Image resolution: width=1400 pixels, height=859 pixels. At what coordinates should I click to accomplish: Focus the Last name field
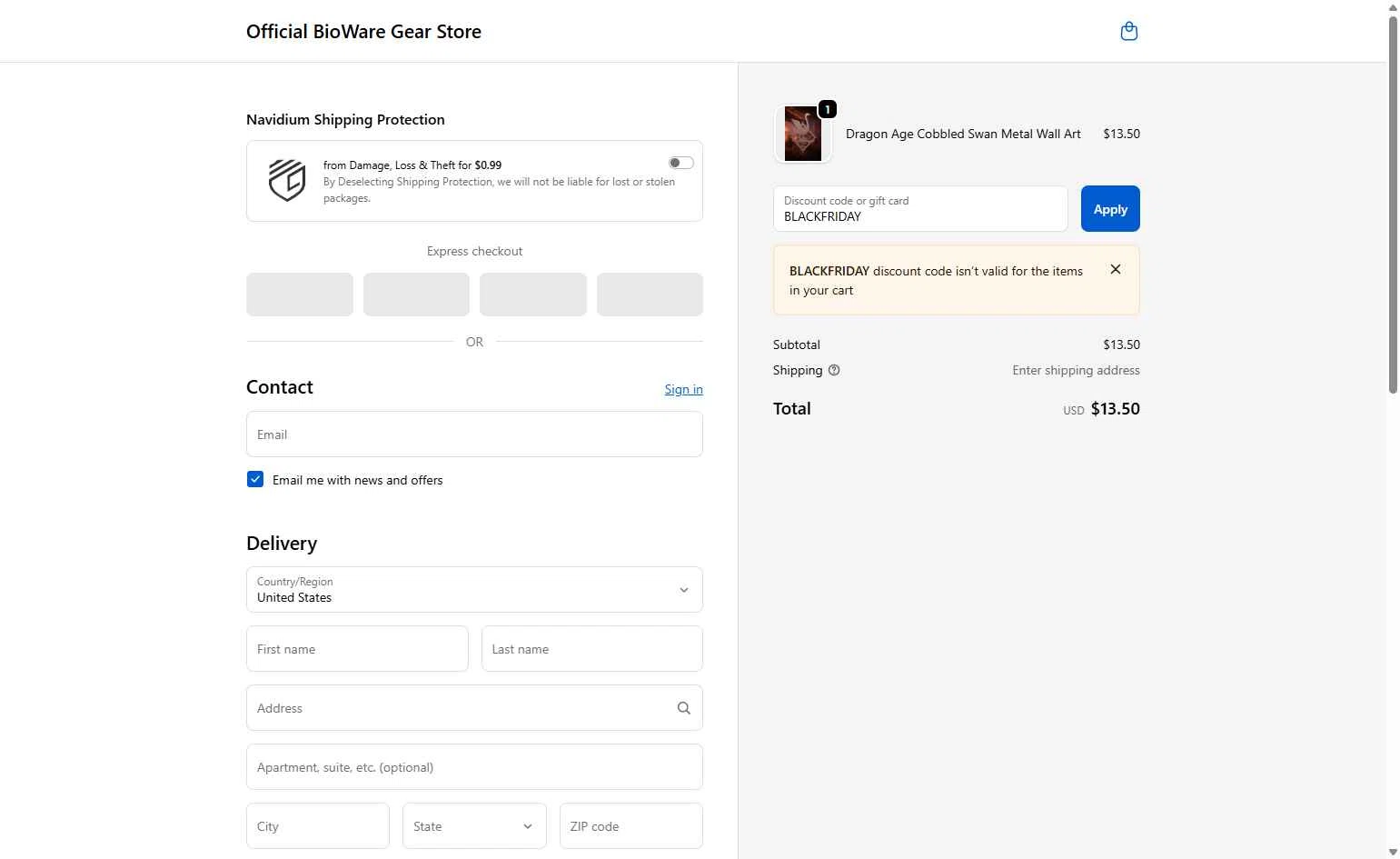(592, 649)
